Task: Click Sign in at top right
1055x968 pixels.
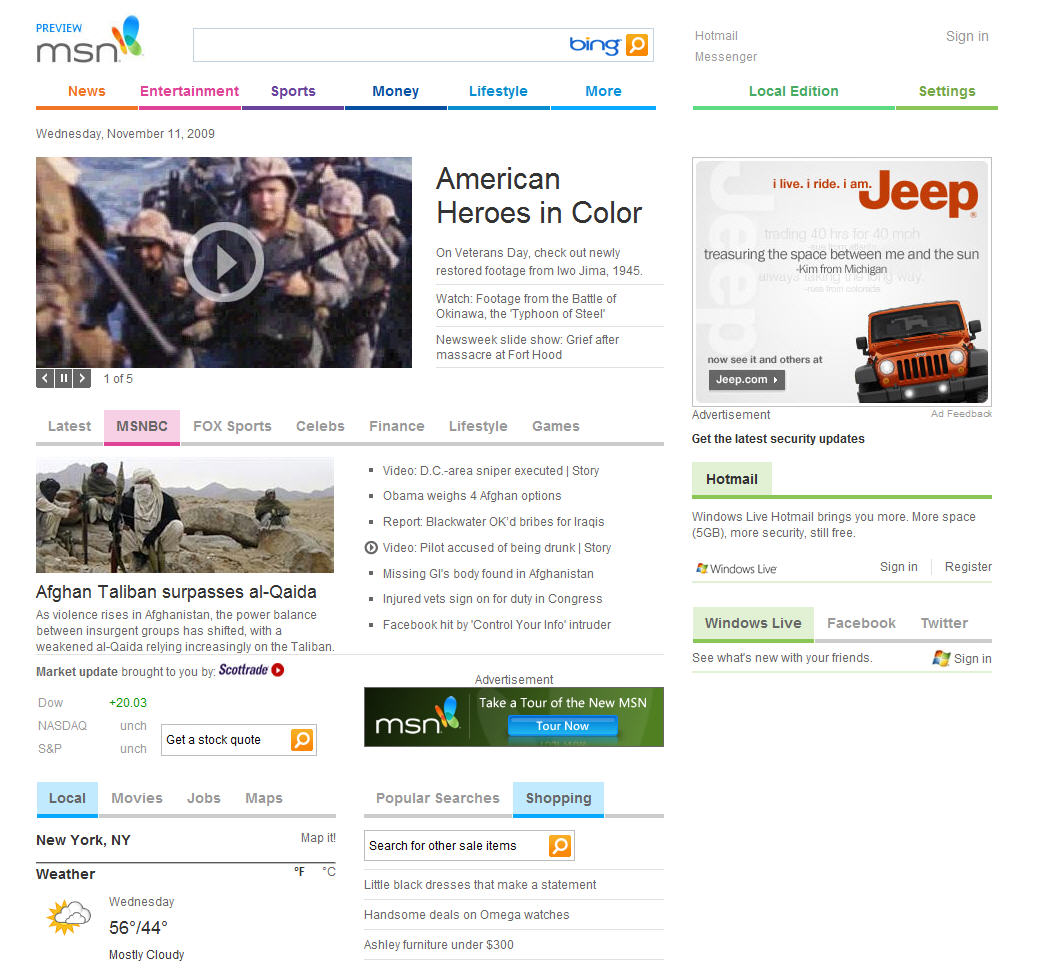Action: [967, 36]
